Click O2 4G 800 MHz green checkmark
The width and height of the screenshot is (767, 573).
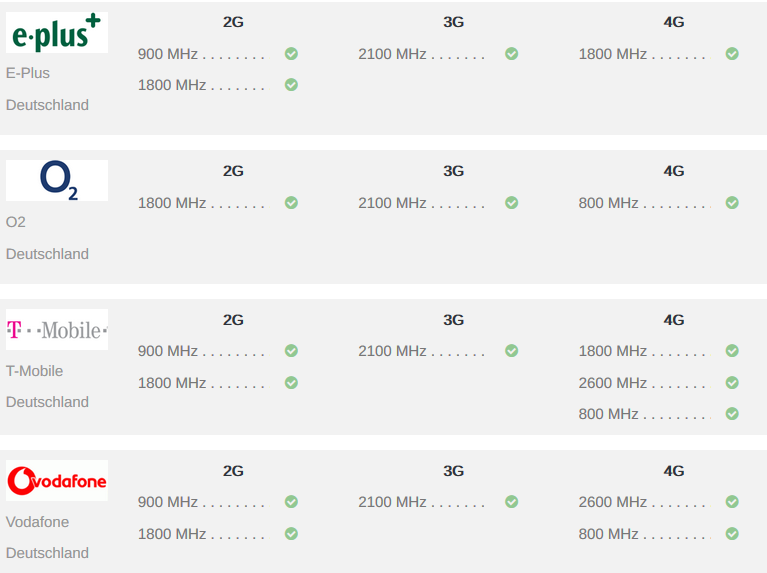coord(732,203)
